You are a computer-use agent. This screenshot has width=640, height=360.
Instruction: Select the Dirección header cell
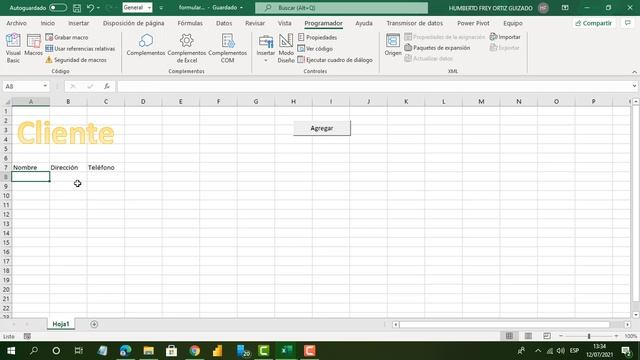(x=68, y=167)
